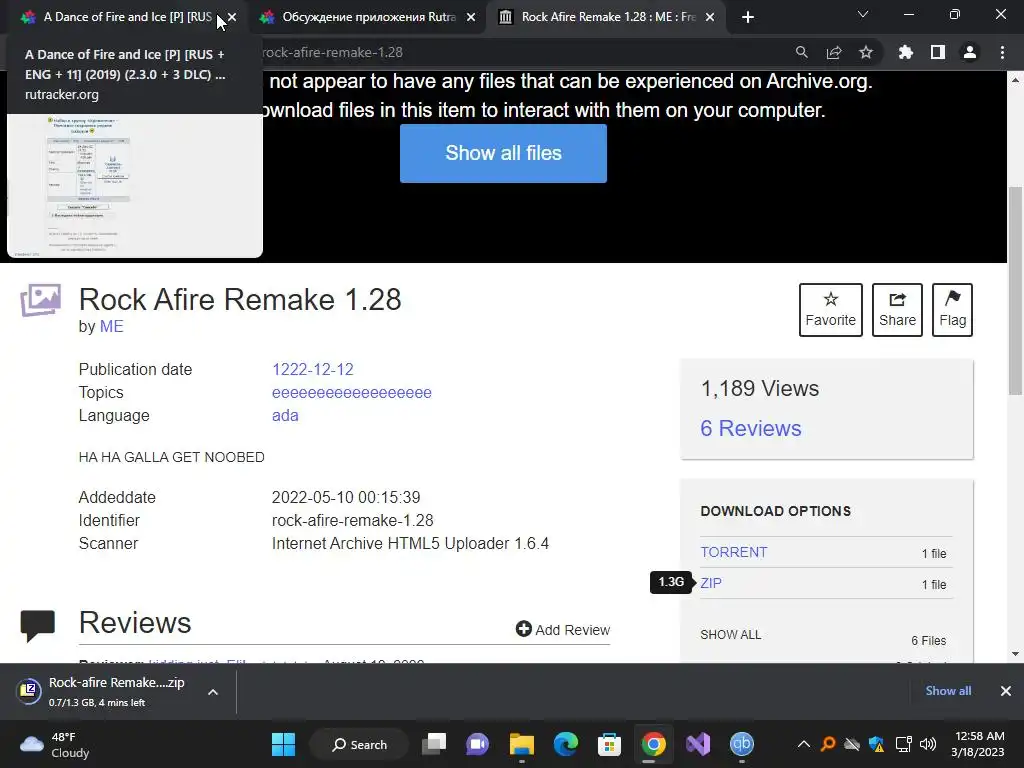
Task: Click the cloud sync tray icon
Action: pyautogui.click(x=852, y=744)
